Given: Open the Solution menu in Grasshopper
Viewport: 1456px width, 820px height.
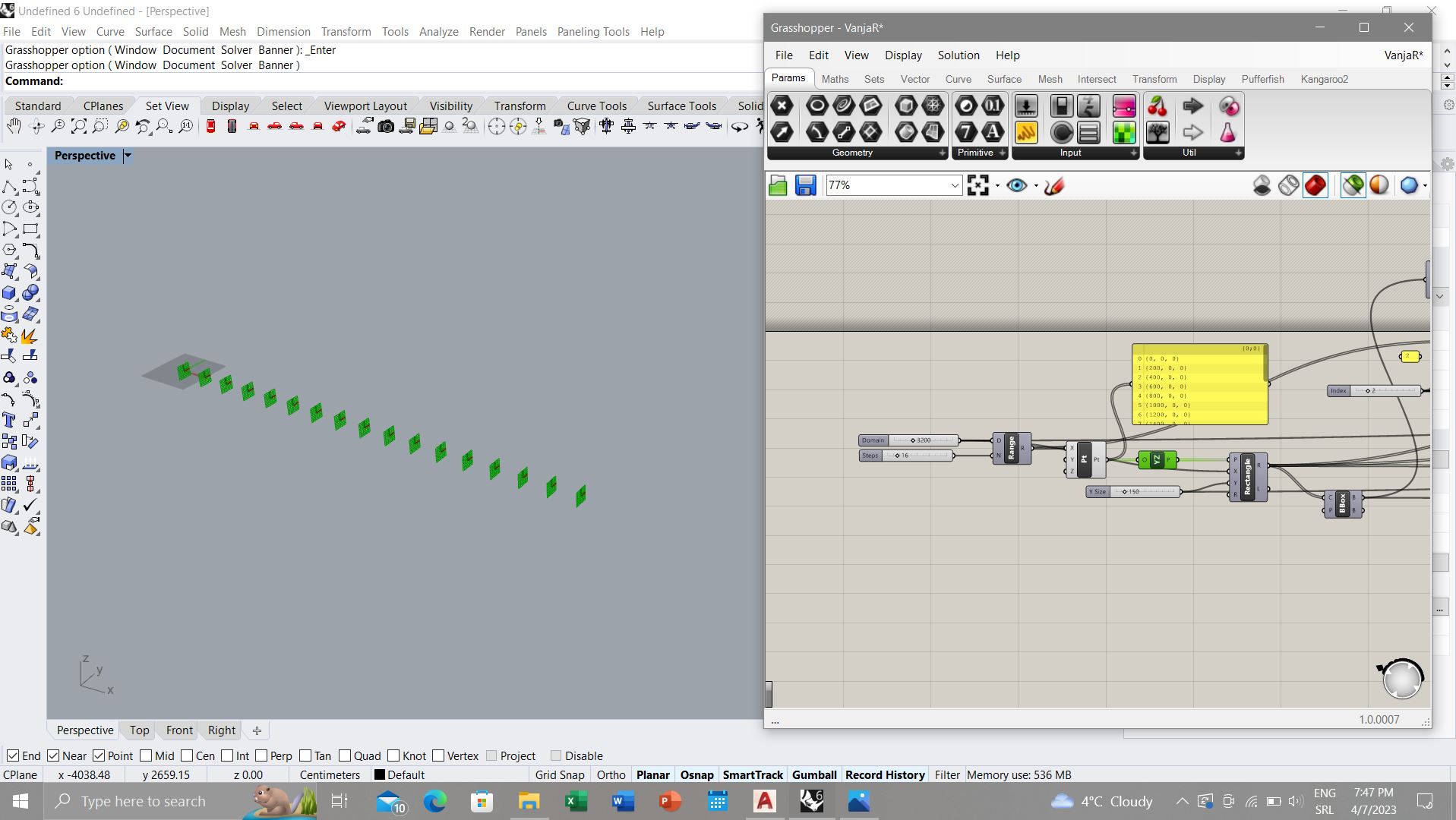Looking at the screenshot, I should (x=958, y=55).
